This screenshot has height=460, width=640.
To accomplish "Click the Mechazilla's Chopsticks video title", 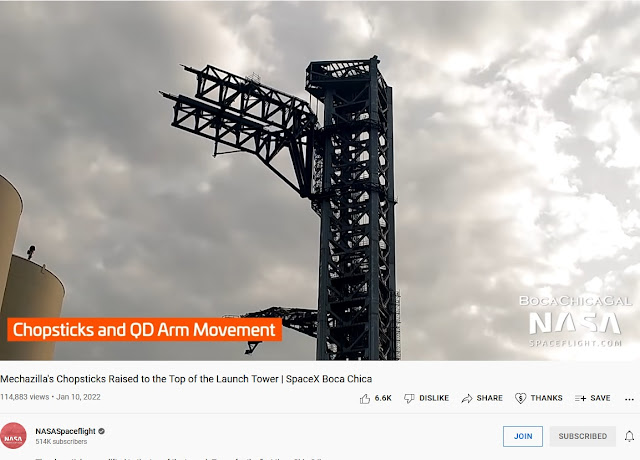I will (x=186, y=379).
